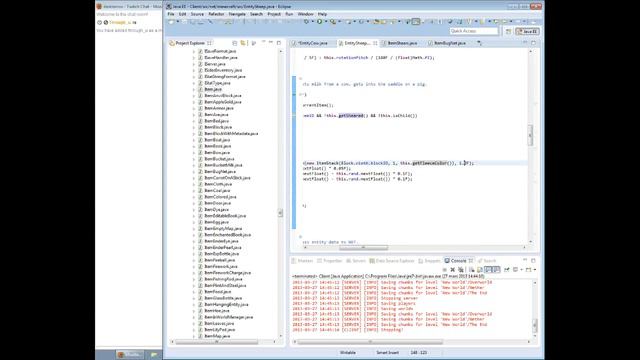Toggle the highlighted Mark Occurrences toolbar button
This screenshot has width=640, height=360.
coord(416,22)
